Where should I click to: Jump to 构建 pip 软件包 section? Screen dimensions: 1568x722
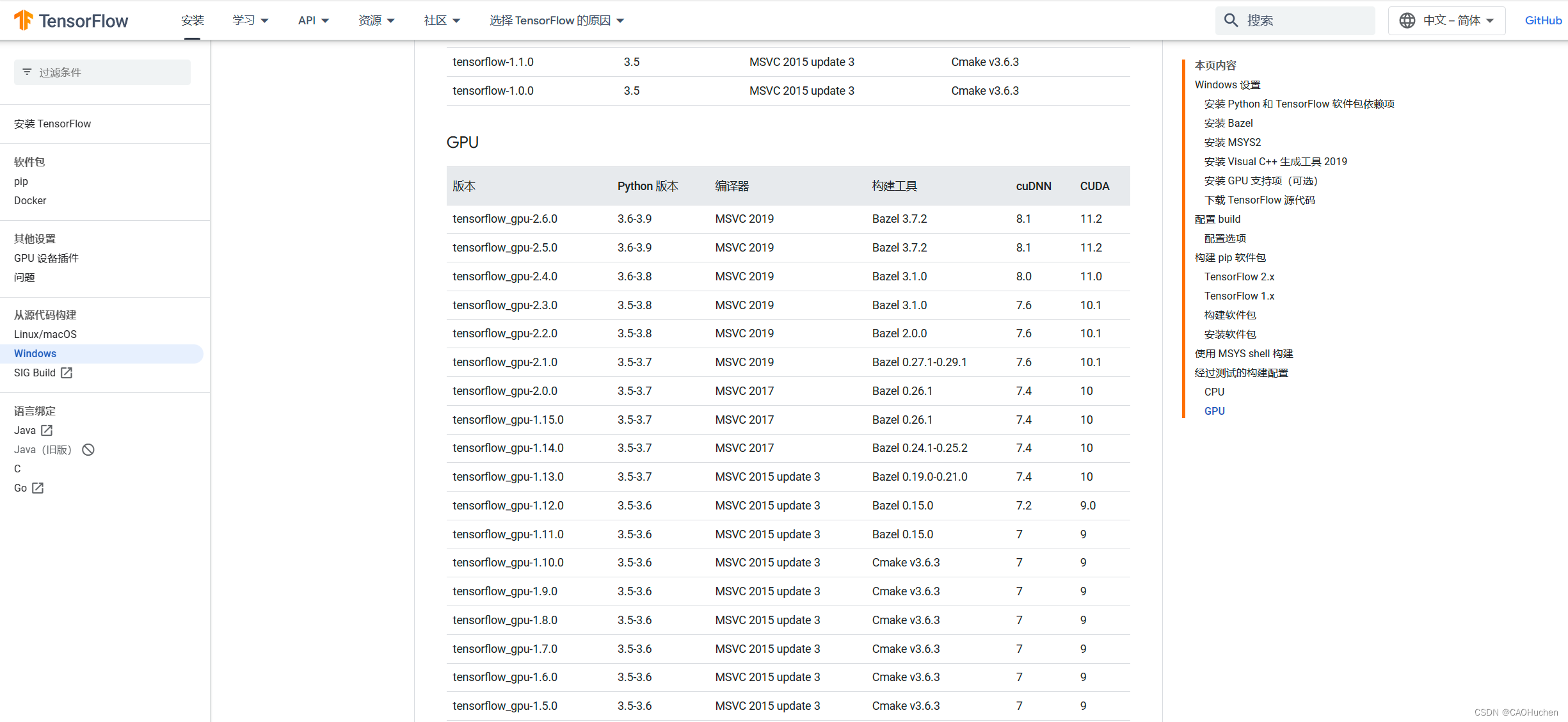1229,257
